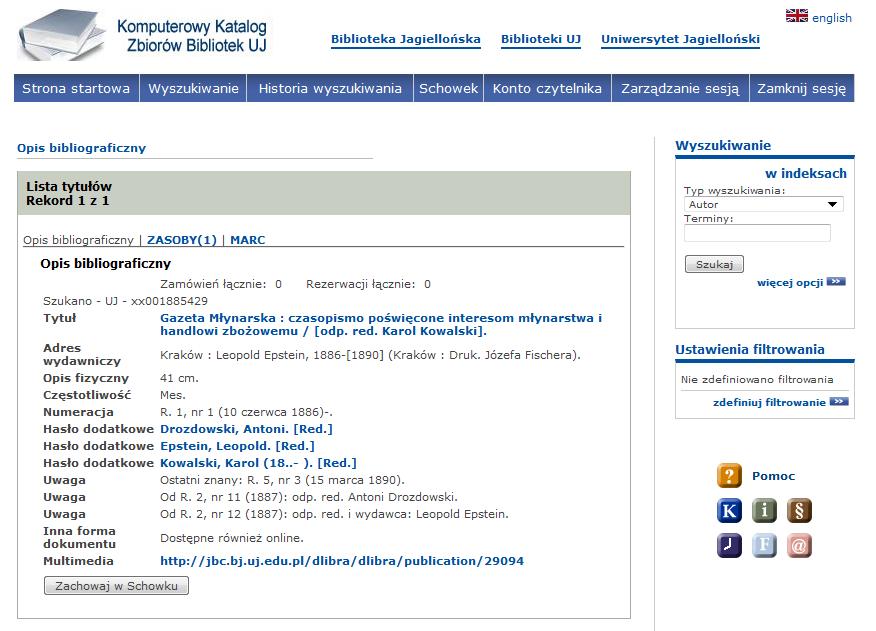Viewport: 876px width, 631px height.
Task: Click the book stack catalog logo
Action: point(61,35)
